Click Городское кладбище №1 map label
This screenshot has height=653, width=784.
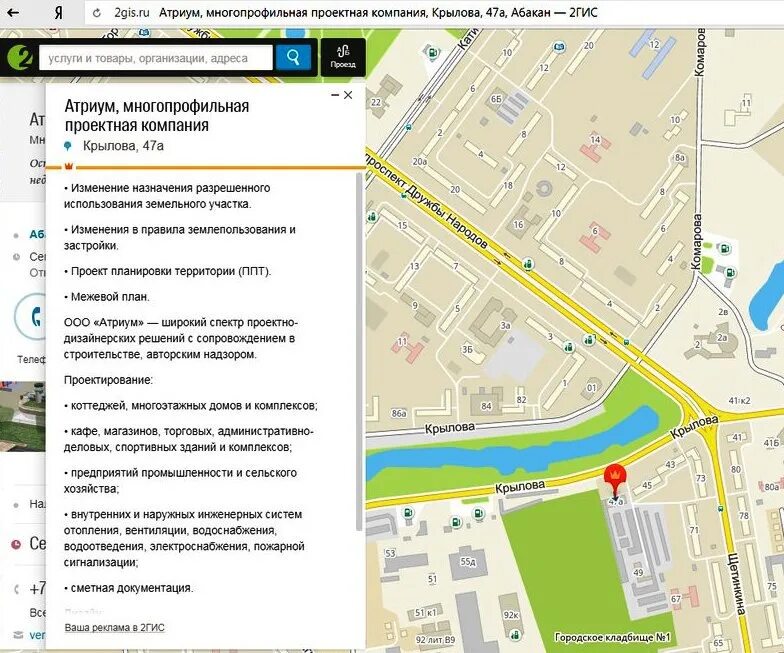(x=612, y=638)
